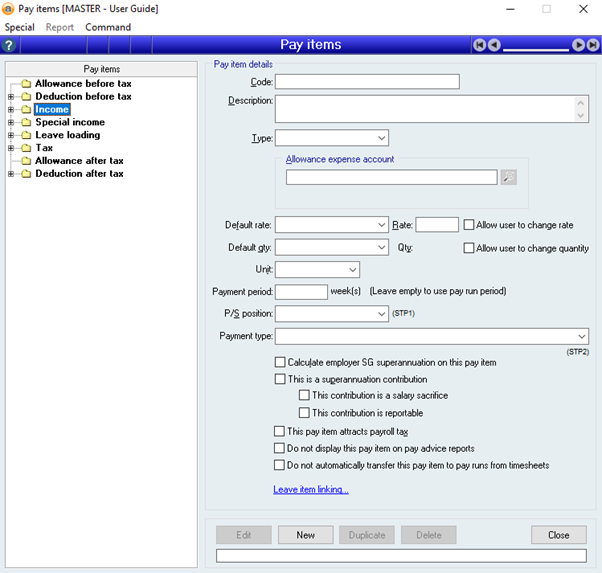Viewport: 602px width, 573px height.
Task: Click the Tax folder icon
Action: click(26, 148)
